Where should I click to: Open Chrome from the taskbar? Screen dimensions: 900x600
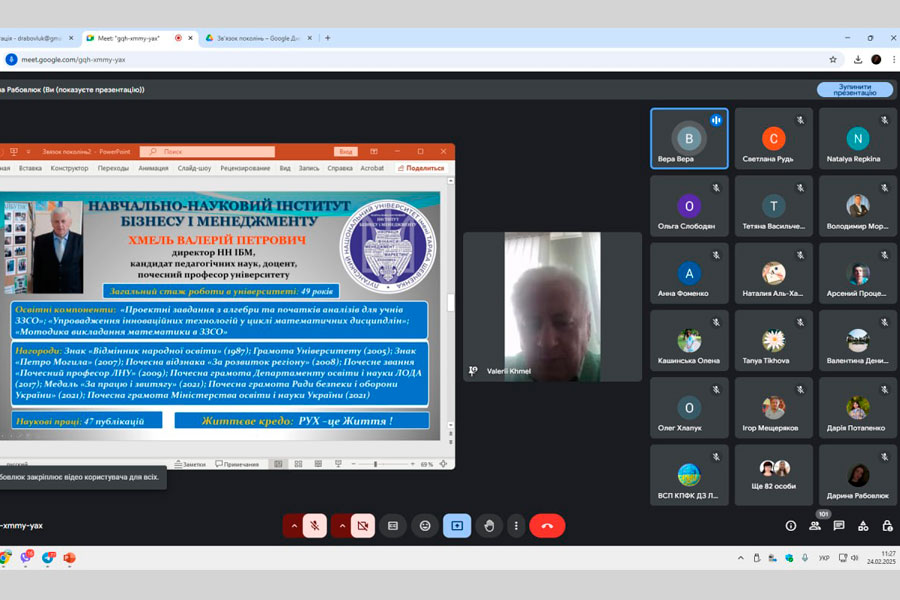tap(5, 558)
